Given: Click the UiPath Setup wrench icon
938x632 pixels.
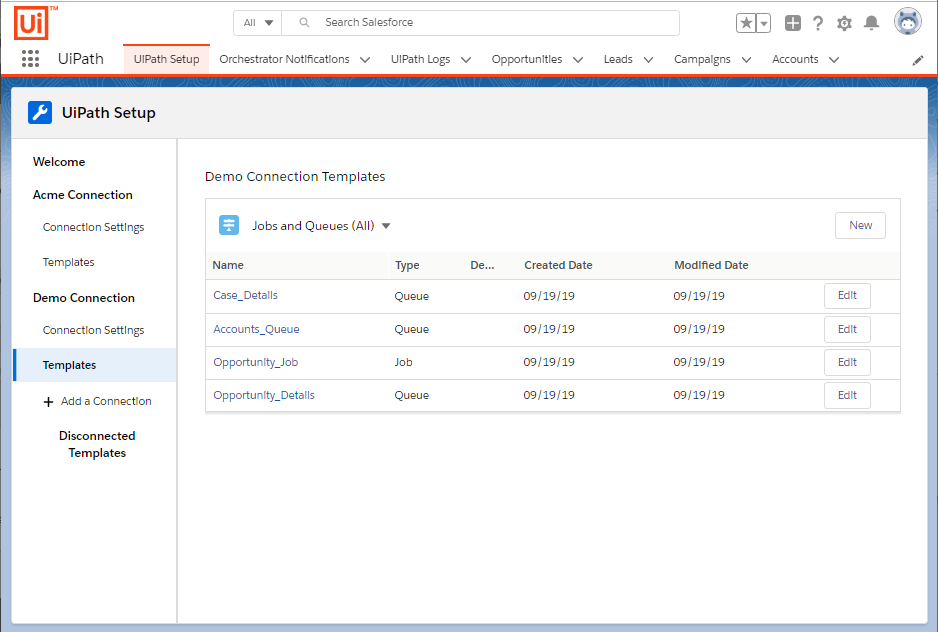Looking at the screenshot, I should [40, 112].
